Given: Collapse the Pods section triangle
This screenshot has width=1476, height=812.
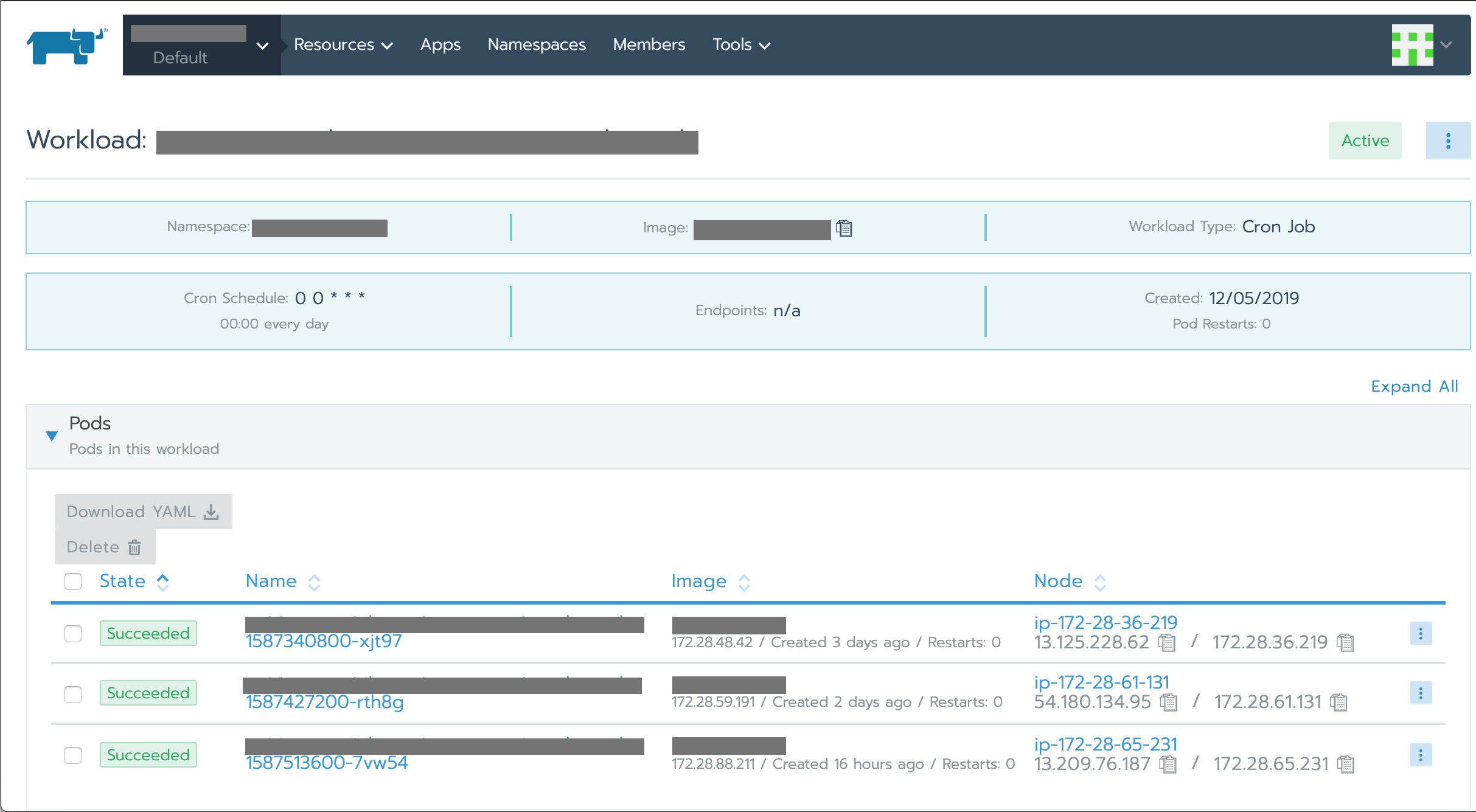Looking at the screenshot, I should point(52,435).
